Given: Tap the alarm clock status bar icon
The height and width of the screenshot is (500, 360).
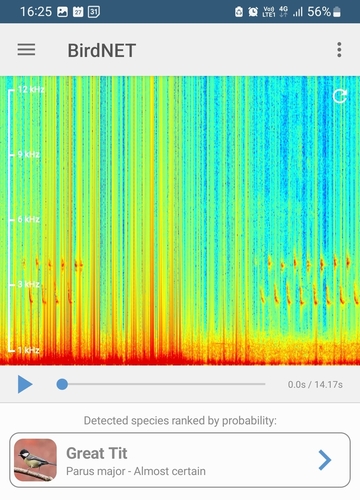Looking at the screenshot, I should pyautogui.click(x=253, y=12).
